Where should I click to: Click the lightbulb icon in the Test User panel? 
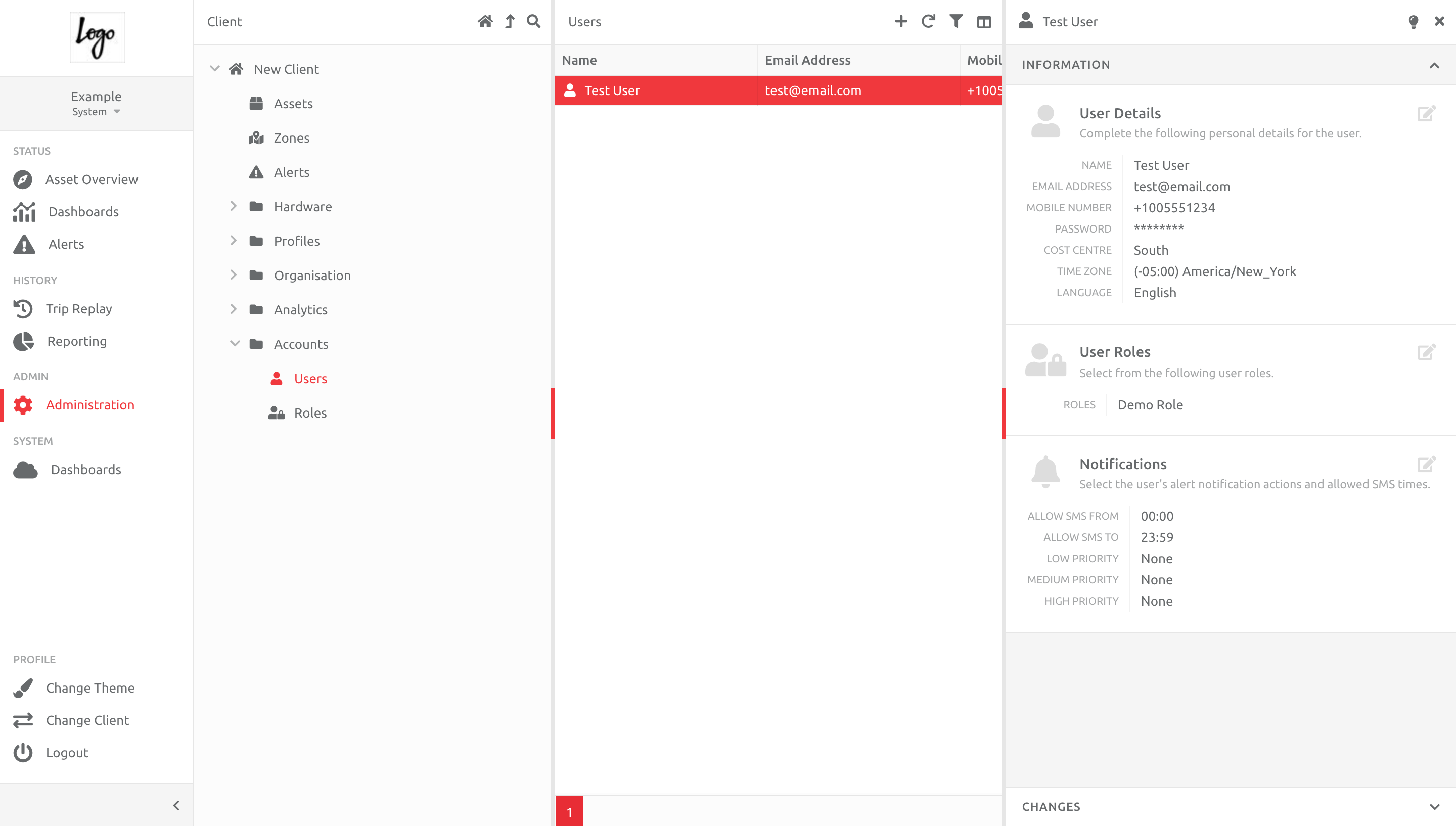pyautogui.click(x=1413, y=21)
